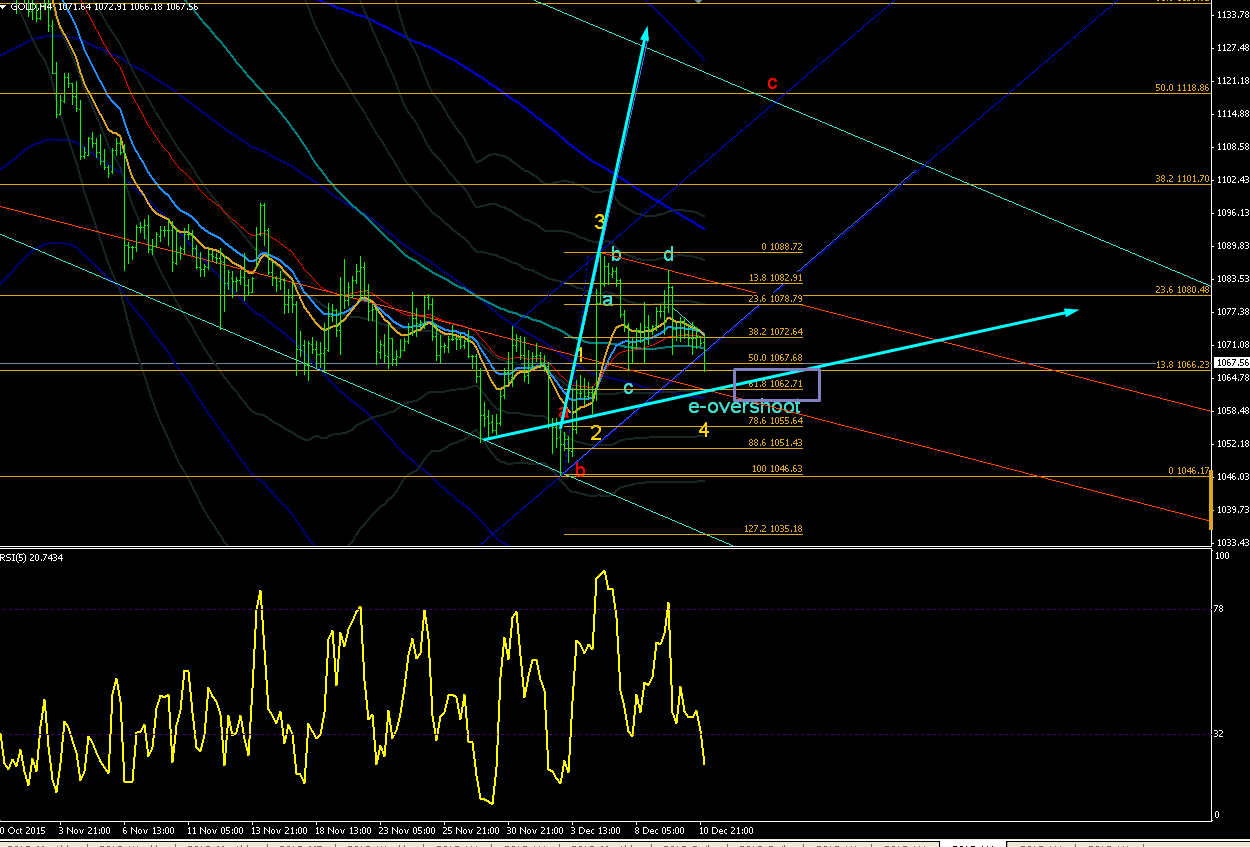
Task: Select the red 'b' label near 1046.63
Action: (x=580, y=470)
